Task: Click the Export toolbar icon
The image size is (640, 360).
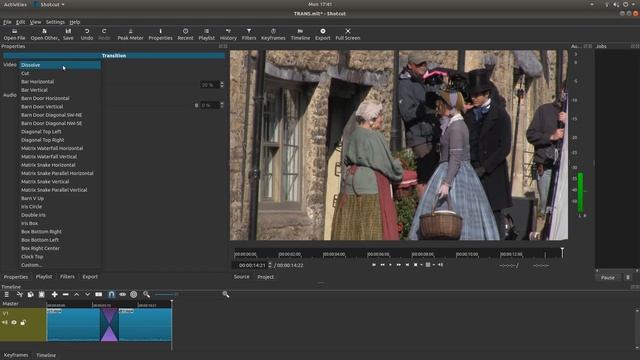Action: click(x=322, y=34)
